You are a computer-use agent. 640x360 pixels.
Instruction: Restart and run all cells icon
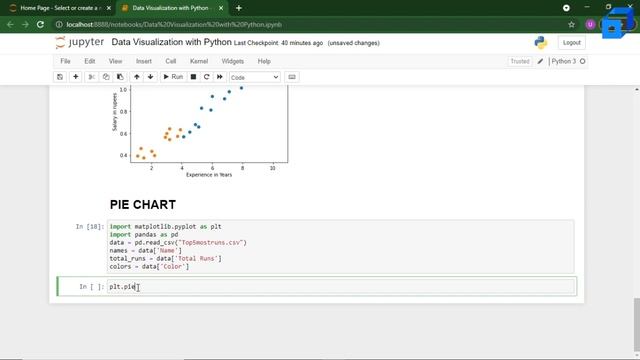[220, 77]
